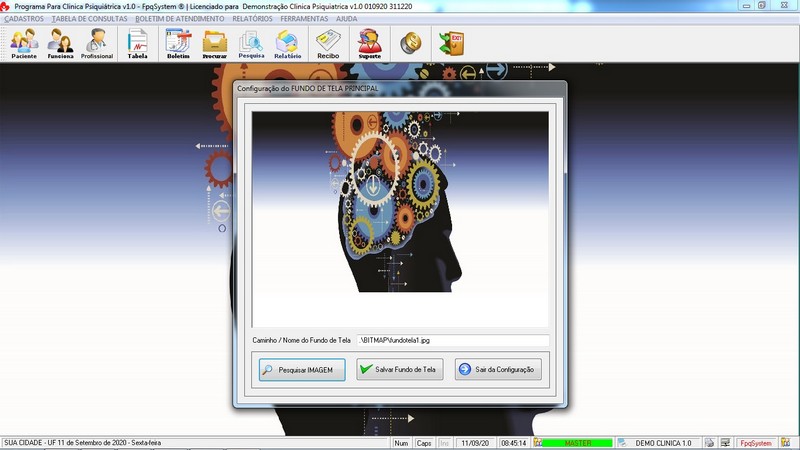Open the Funciona employees icon
800x450 pixels.
[x=60, y=44]
